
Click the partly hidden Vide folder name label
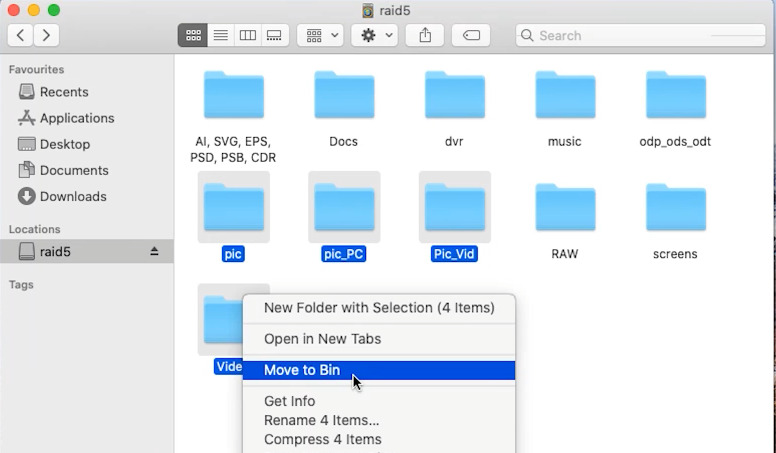coord(229,366)
